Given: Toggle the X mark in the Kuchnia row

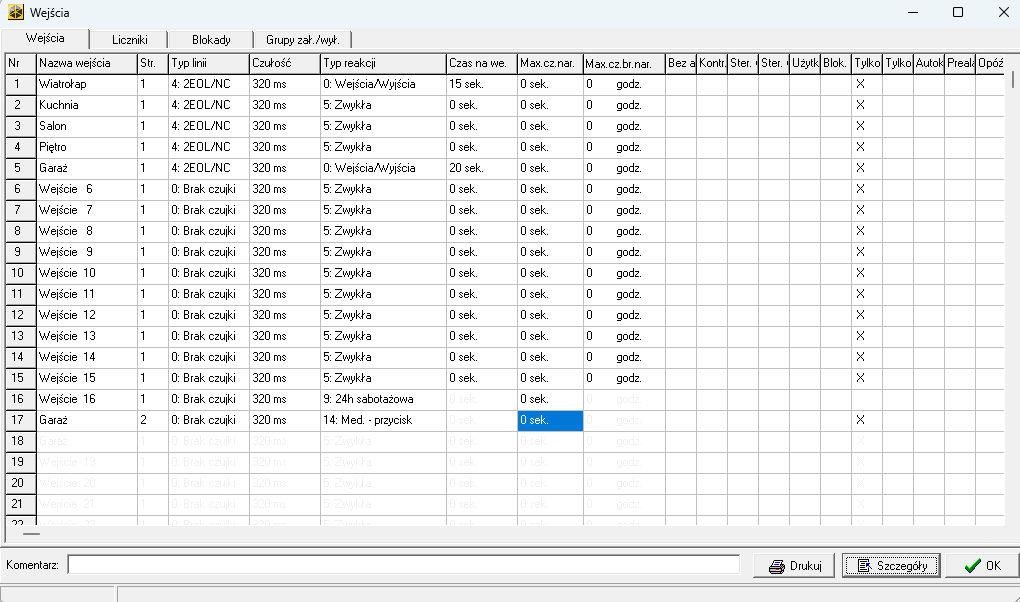Looking at the screenshot, I should 860,105.
